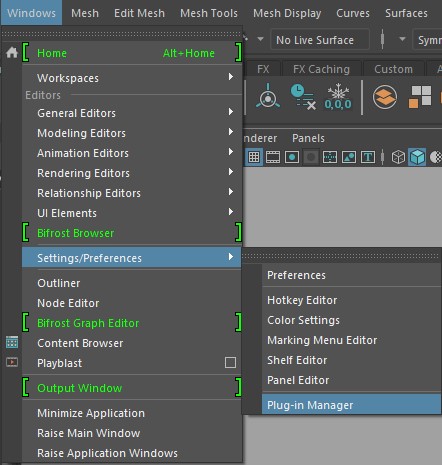This screenshot has width=442, height=465.
Task: Open Bifrost Browser menu entry
Action: [132, 233]
